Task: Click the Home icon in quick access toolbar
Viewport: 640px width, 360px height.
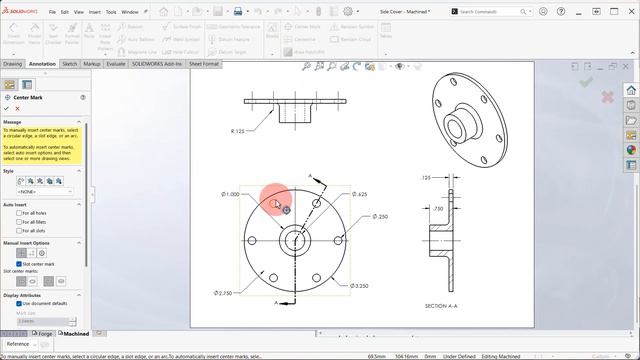Action: click(164, 12)
